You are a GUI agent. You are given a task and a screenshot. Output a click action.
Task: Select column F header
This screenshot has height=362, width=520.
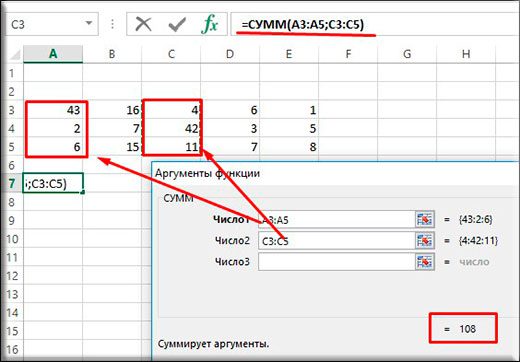pos(348,54)
